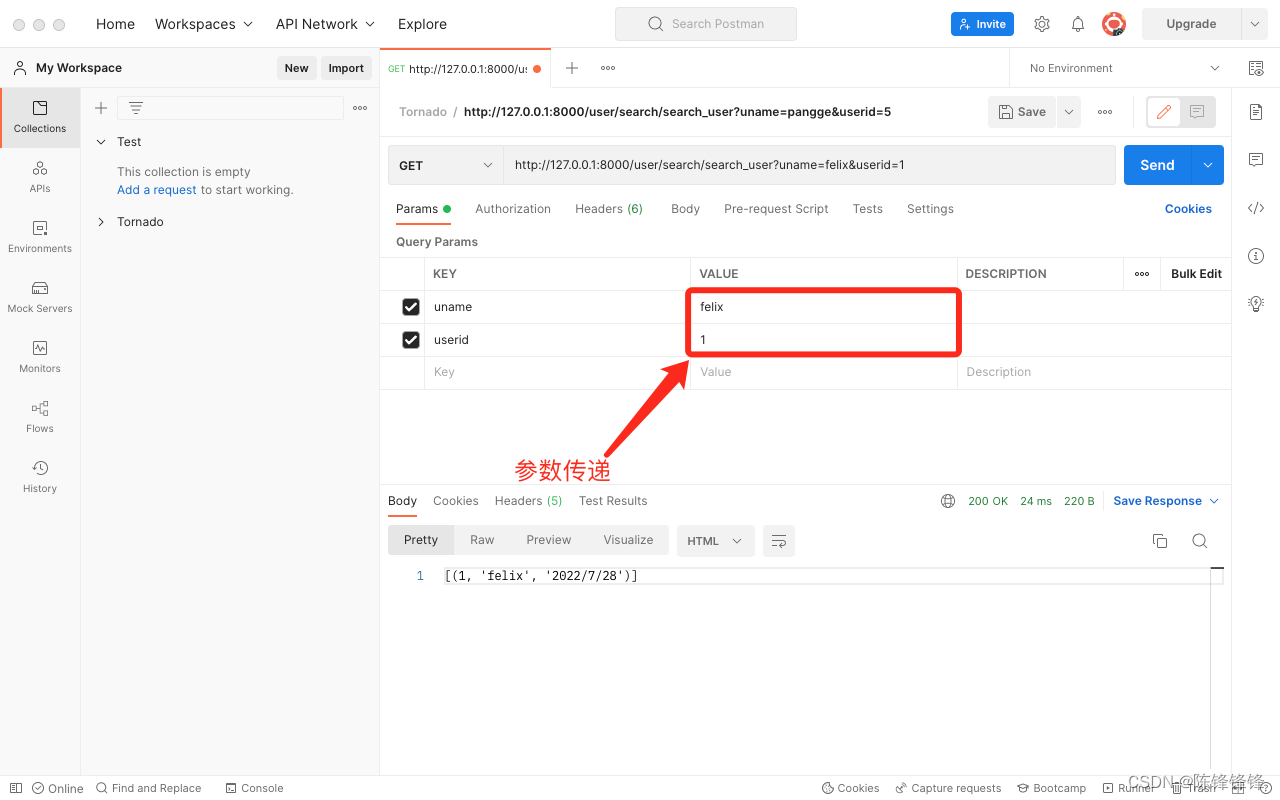Open Postman settings gear icon
The height and width of the screenshot is (800, 1280).
[x=1042, y=24]
